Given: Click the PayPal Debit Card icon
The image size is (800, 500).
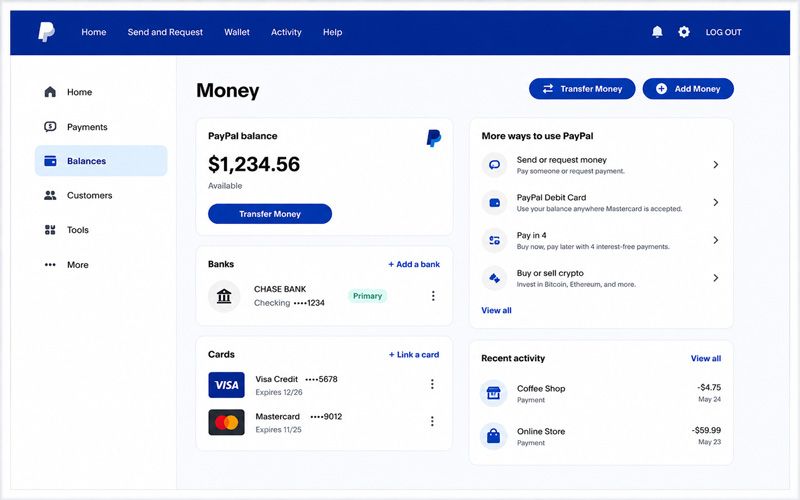Looking at the screenshot, I should (494, 203).
